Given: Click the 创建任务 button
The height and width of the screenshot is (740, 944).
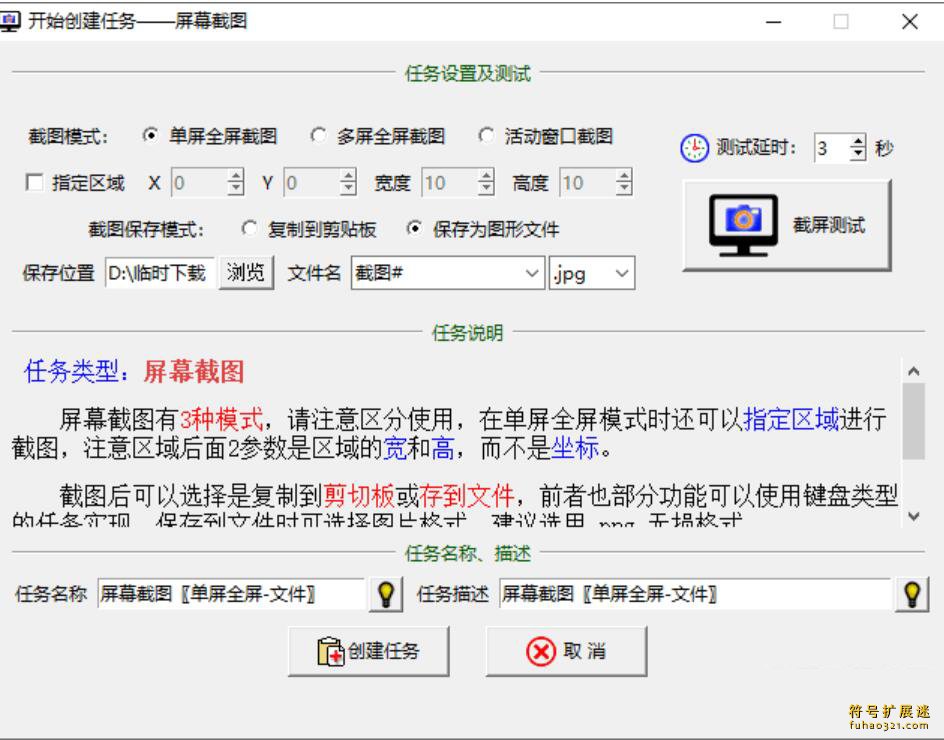Looking at the screenshot, I should click(x=368, y=651).
